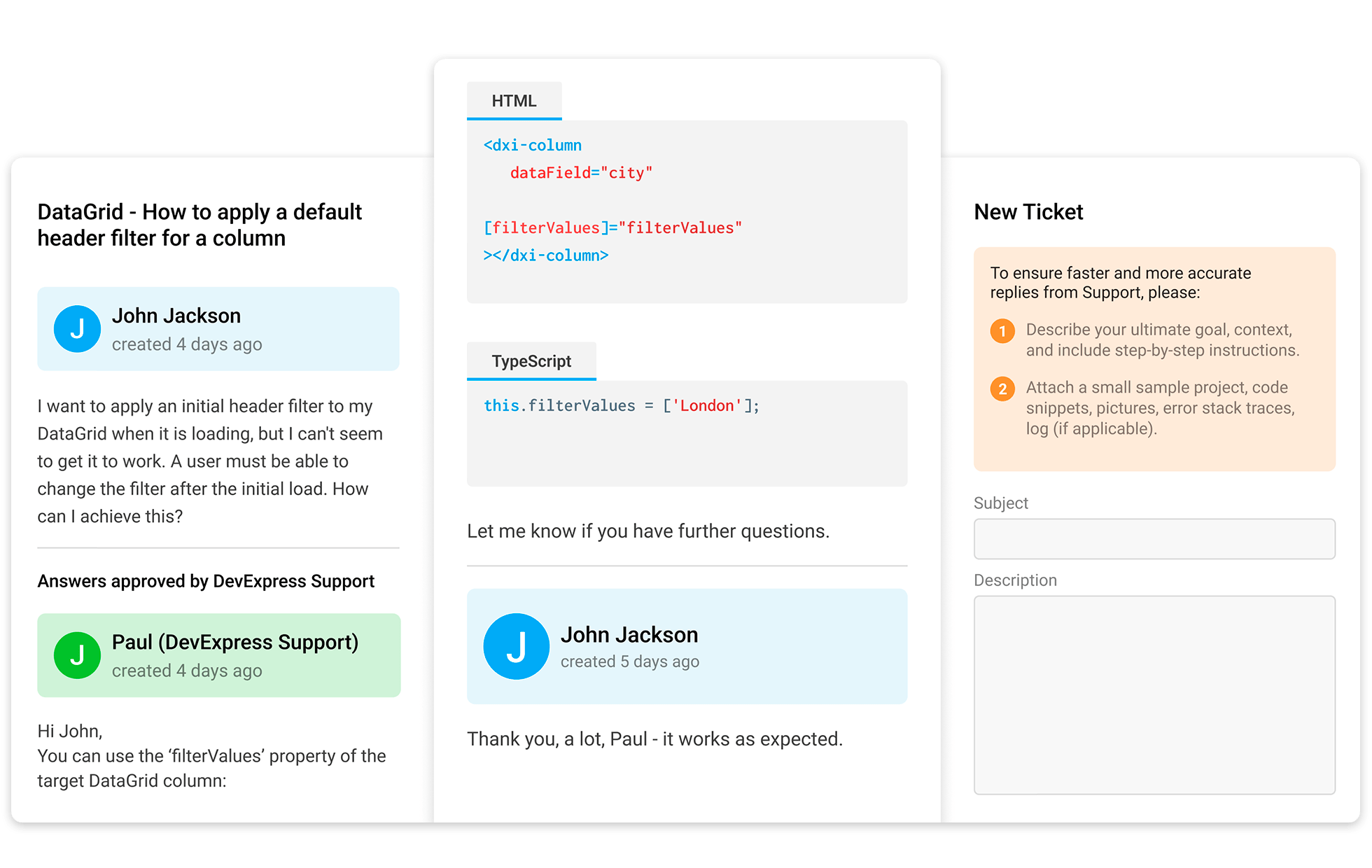
Task: Click 'Answers approved by DevExpress Support' heading
Action: tap(206, 581)
